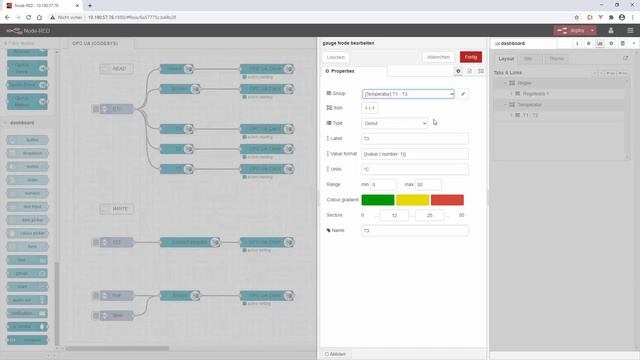Select the audio out node in palette

tap(27, 300)
